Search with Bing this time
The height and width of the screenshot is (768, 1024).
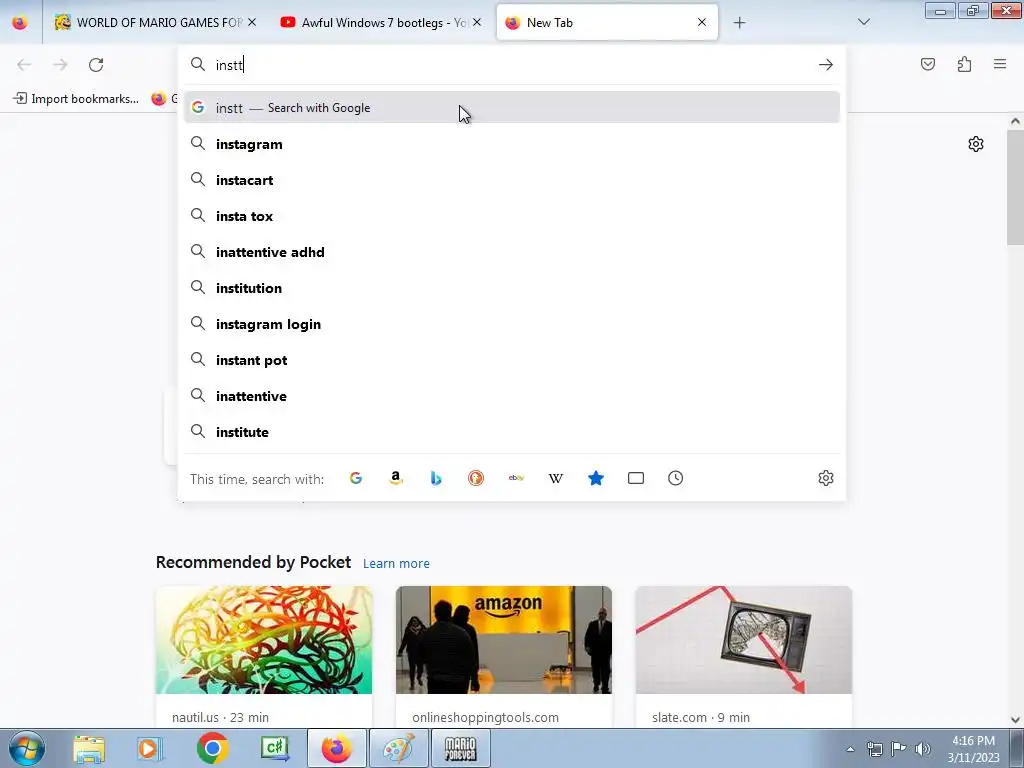[x=436, y=478]
